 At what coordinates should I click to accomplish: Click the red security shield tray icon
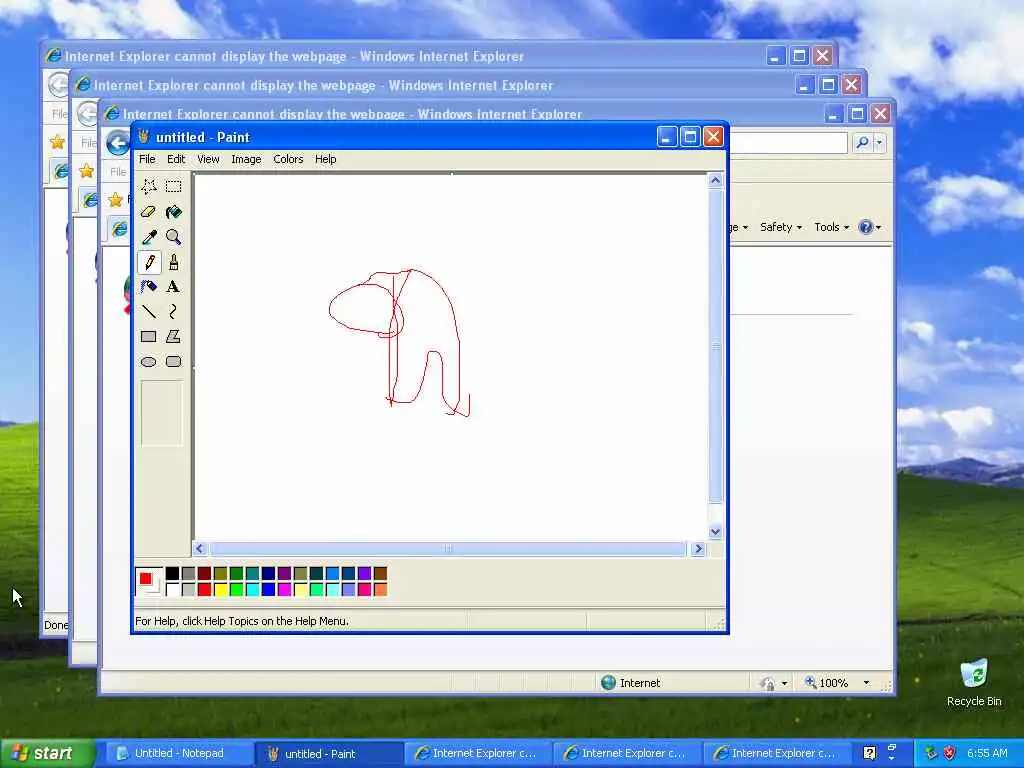click(x=950, y=753)
